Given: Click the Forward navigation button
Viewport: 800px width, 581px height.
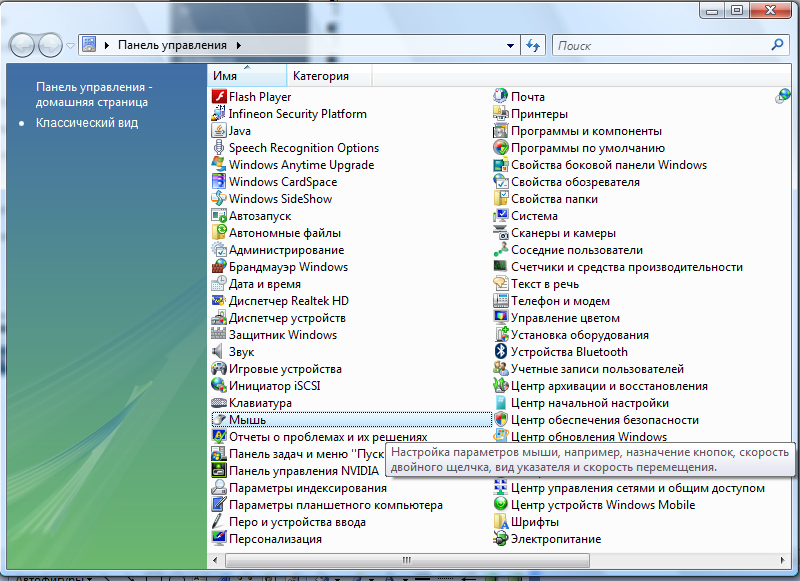Looking at the screenshot, I should tap(50, 45).
